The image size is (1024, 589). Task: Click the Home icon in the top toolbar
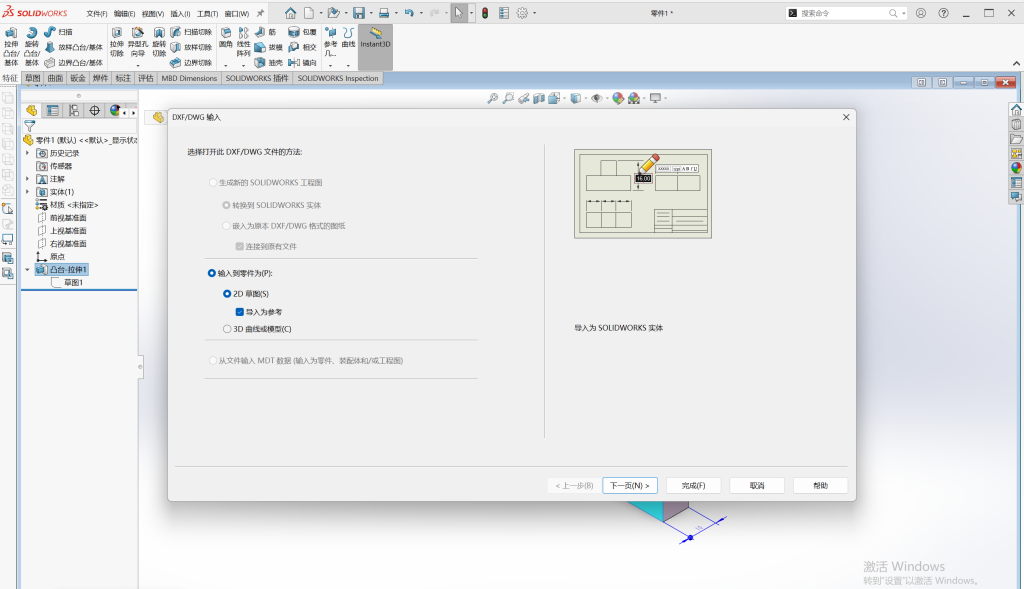click(291, 13)
